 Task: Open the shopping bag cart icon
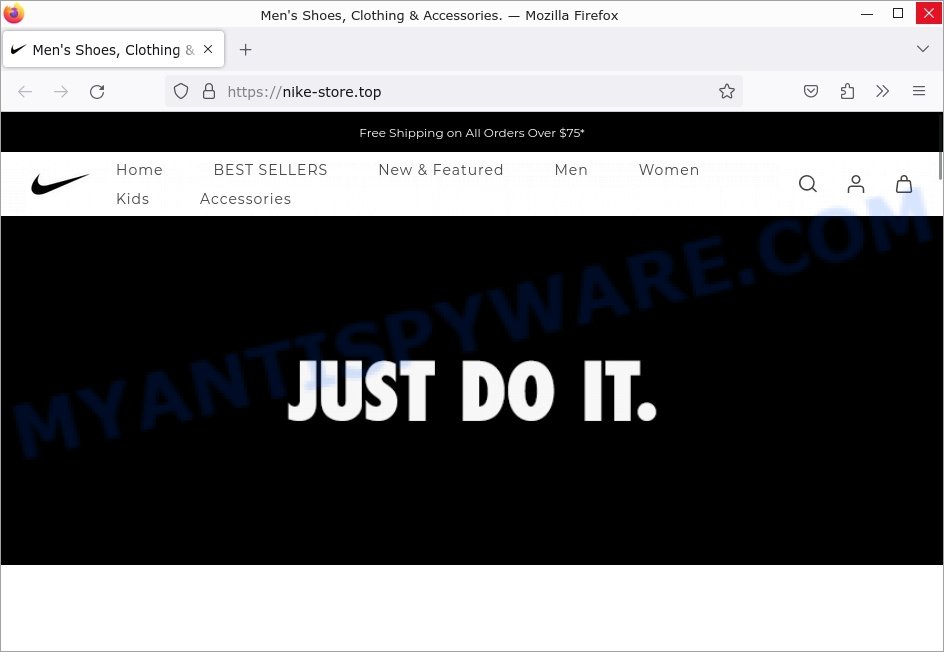point(904,184)
